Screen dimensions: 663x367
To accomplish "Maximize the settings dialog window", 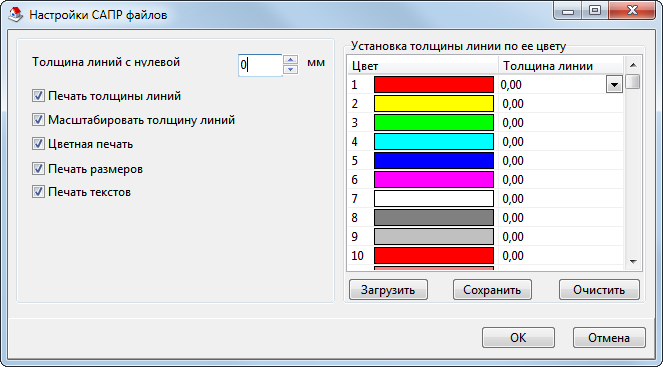I will (595, 10).
